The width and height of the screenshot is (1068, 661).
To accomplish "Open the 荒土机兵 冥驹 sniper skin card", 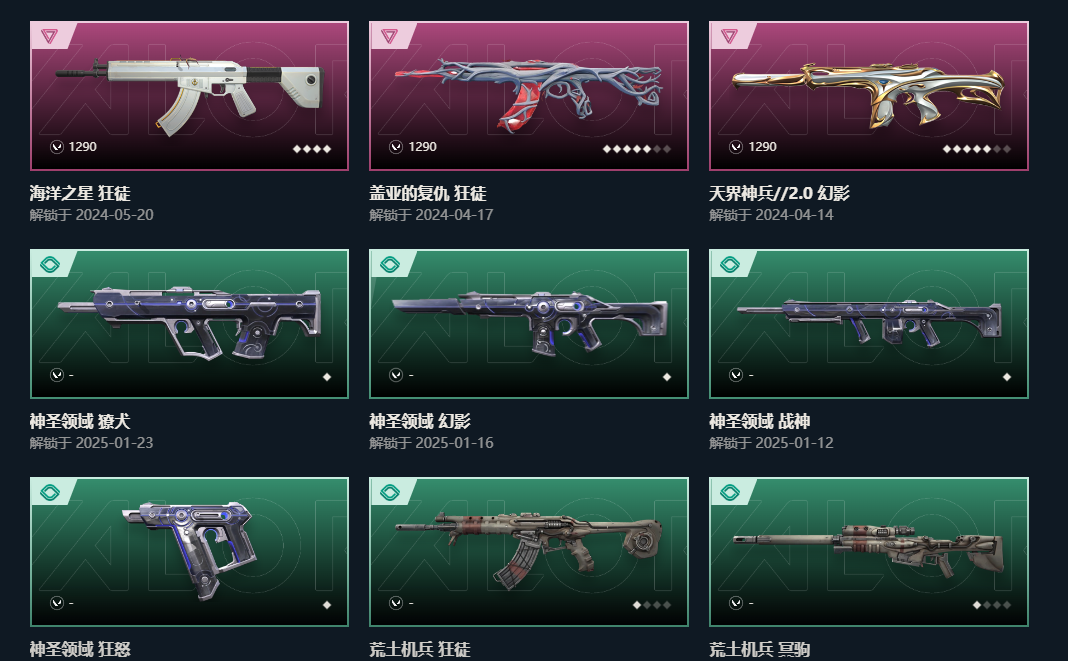I will tap(868, 552).
